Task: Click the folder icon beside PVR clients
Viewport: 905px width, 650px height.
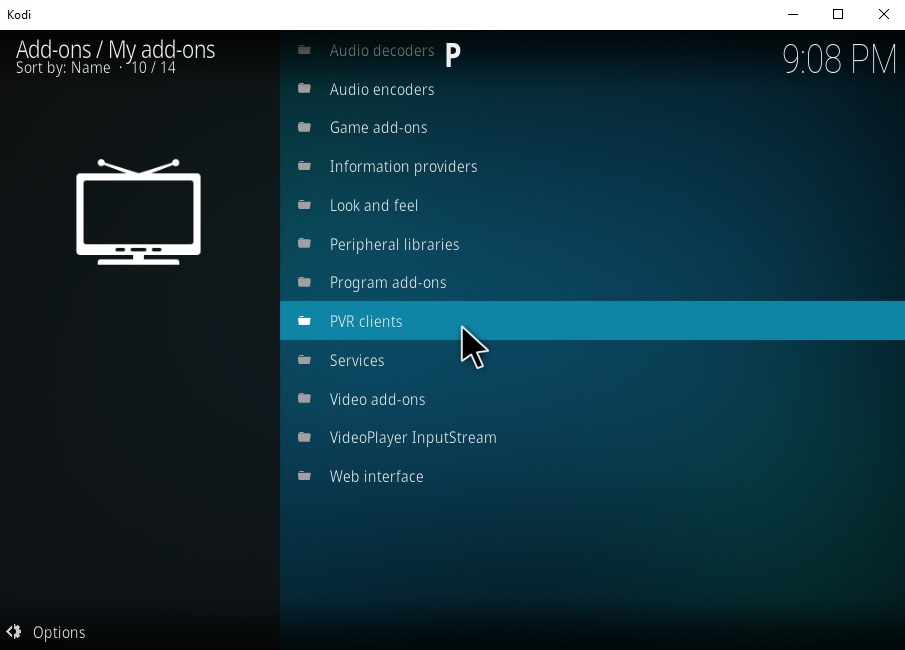Action: pyautogui.click(x=304, y=321)
